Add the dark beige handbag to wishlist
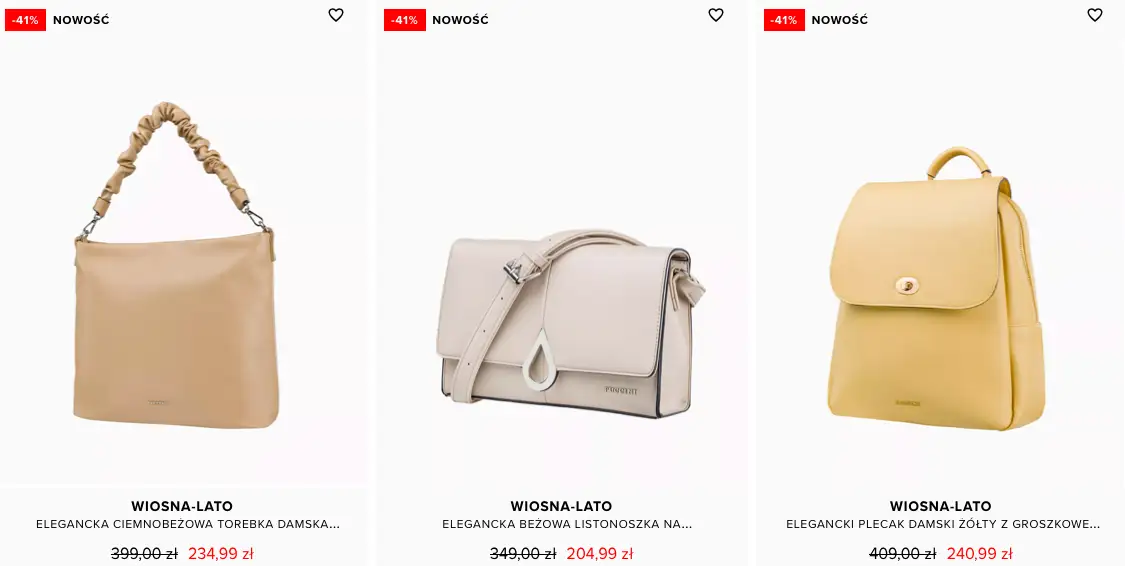This screenshot has width=1125, height=566. pos(336,15)
